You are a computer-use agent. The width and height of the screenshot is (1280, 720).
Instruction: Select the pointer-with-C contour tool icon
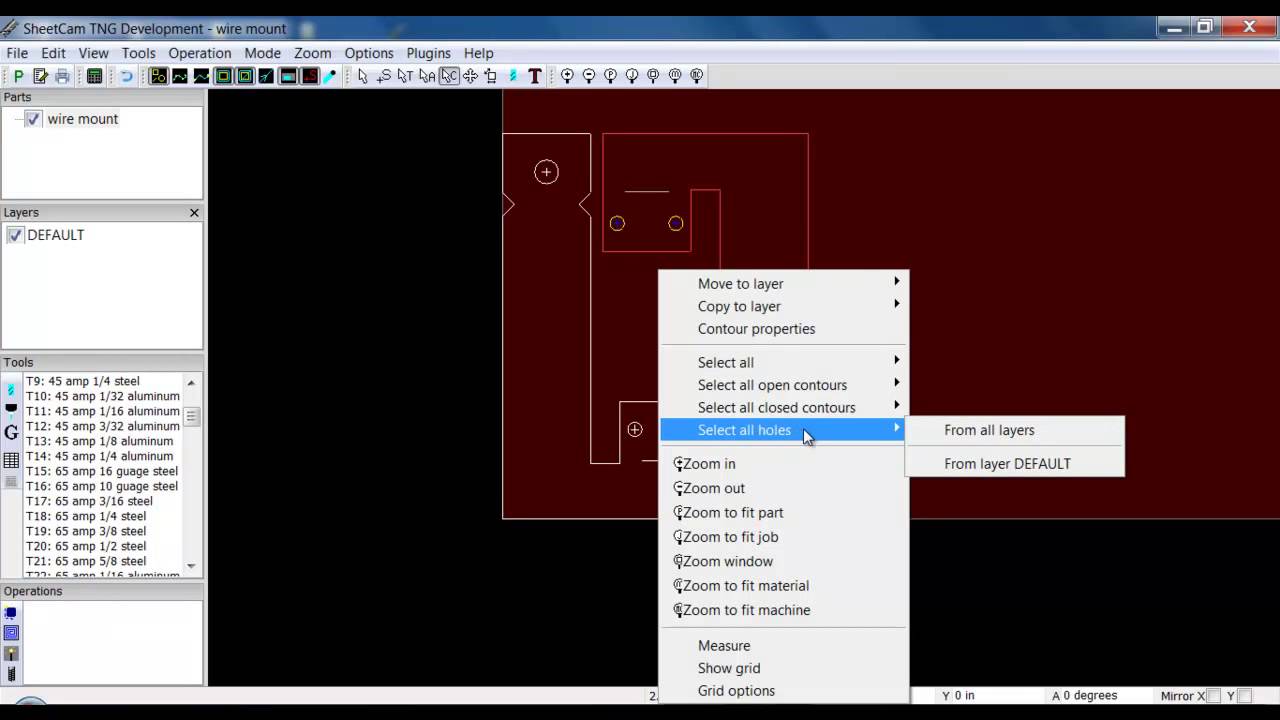tap(449, 76)
